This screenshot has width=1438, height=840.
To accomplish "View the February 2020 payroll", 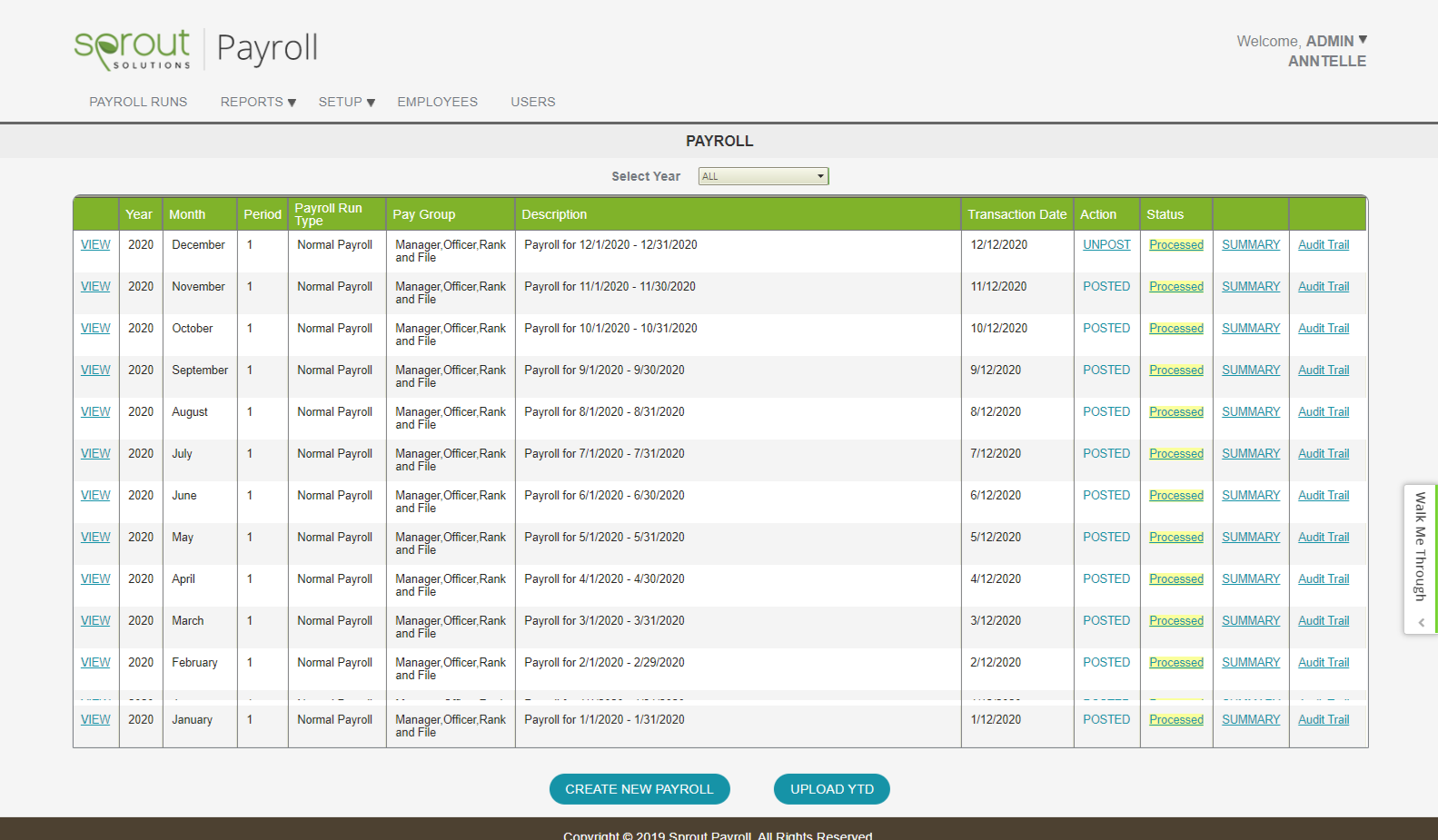I will tap(95, 662).
